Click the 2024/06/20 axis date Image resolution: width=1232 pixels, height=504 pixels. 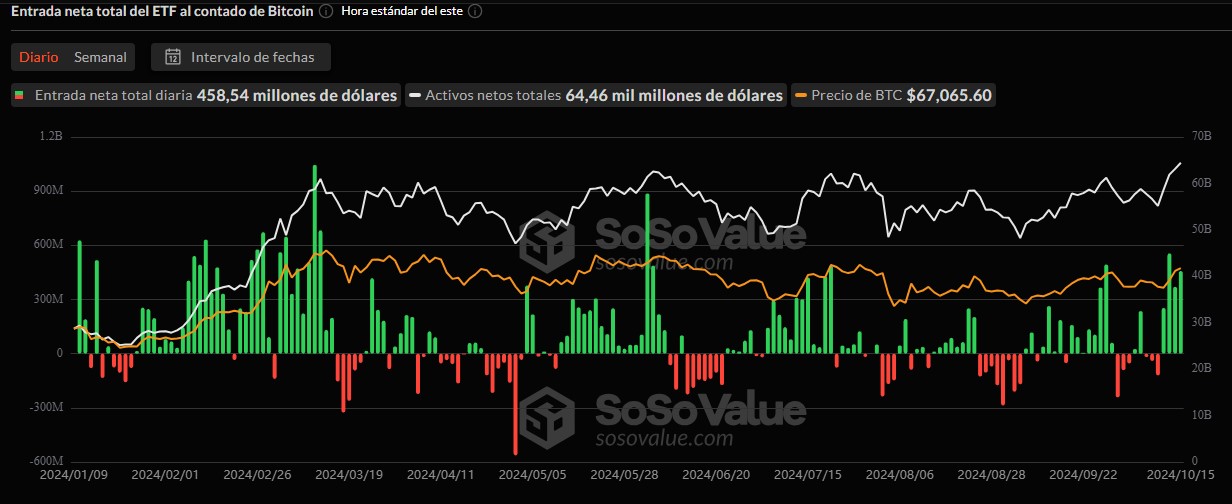717,475
